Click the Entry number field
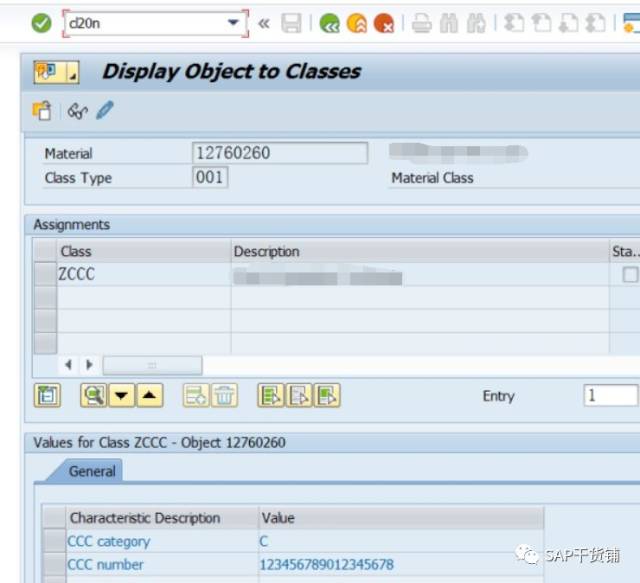This screenshot has width=640, height=583. point(611,395)
